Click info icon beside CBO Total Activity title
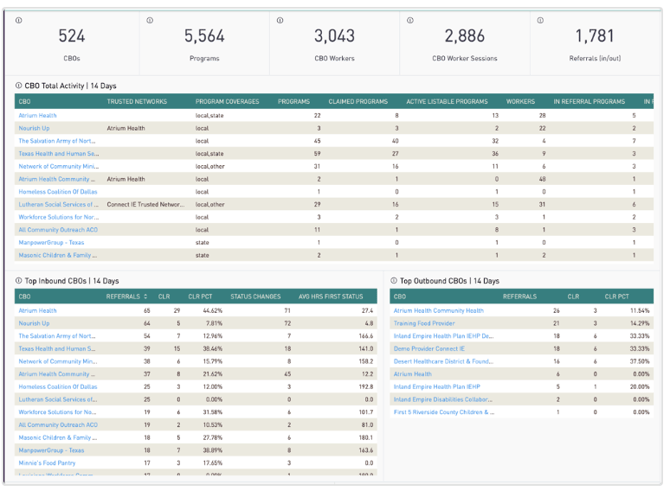The height and width of the screenshot is (491, 670). point(19,86)
